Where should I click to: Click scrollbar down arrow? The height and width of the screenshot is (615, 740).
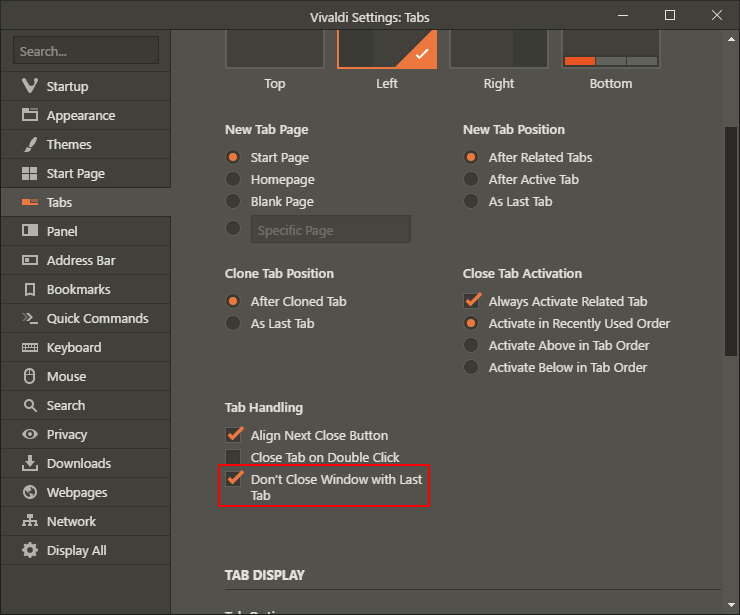click(x=731, y=605)
